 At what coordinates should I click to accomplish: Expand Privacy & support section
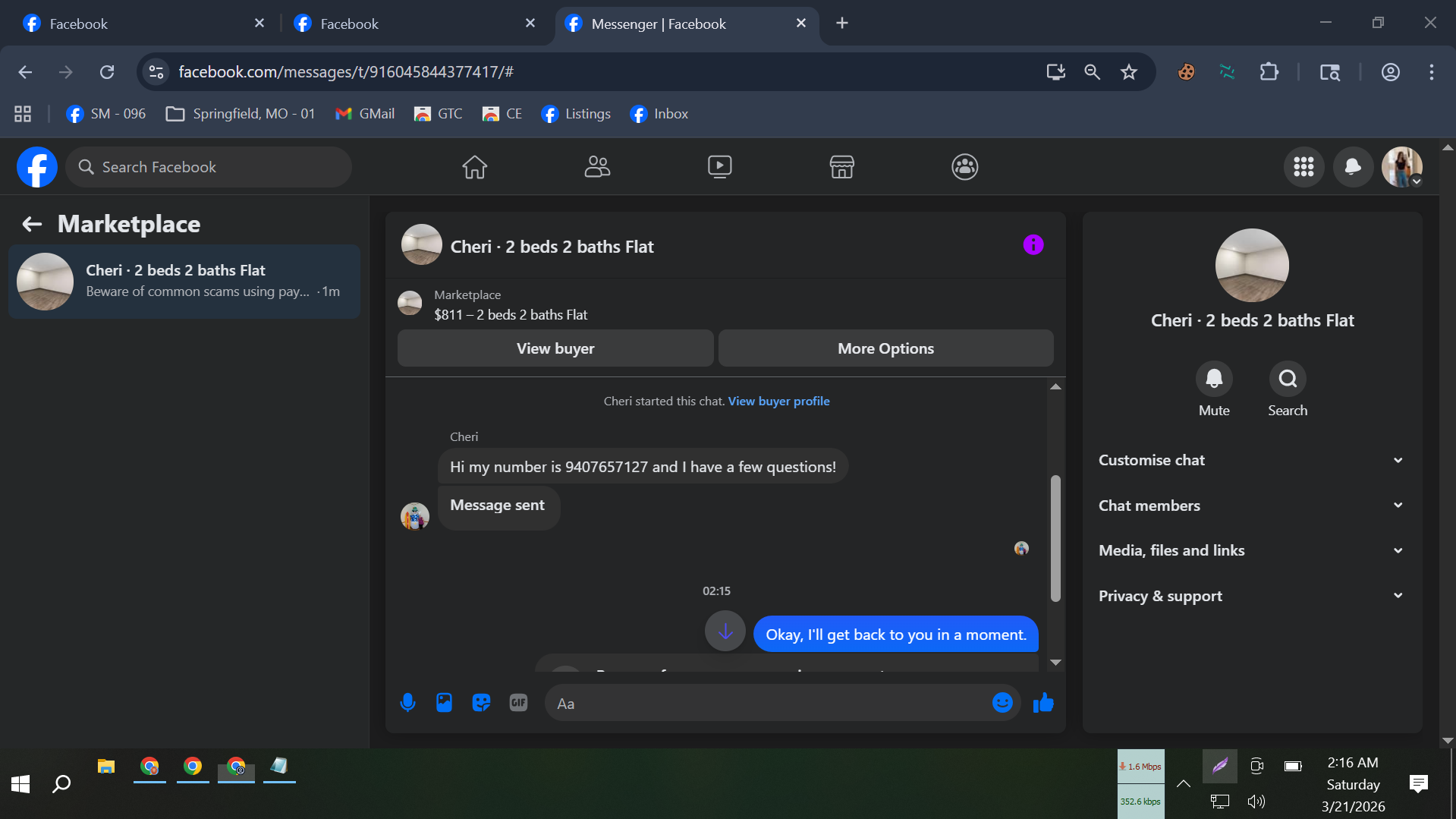coord(1252,596)
